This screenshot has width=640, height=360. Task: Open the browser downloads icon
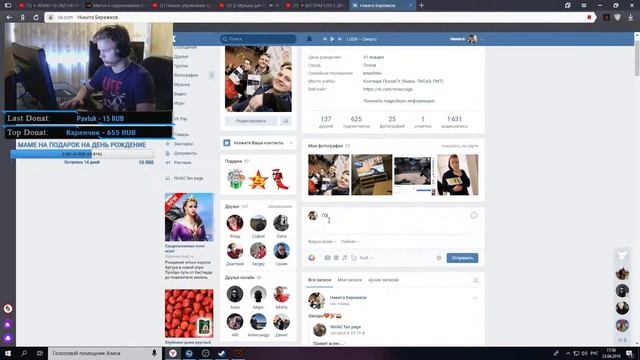630,17
